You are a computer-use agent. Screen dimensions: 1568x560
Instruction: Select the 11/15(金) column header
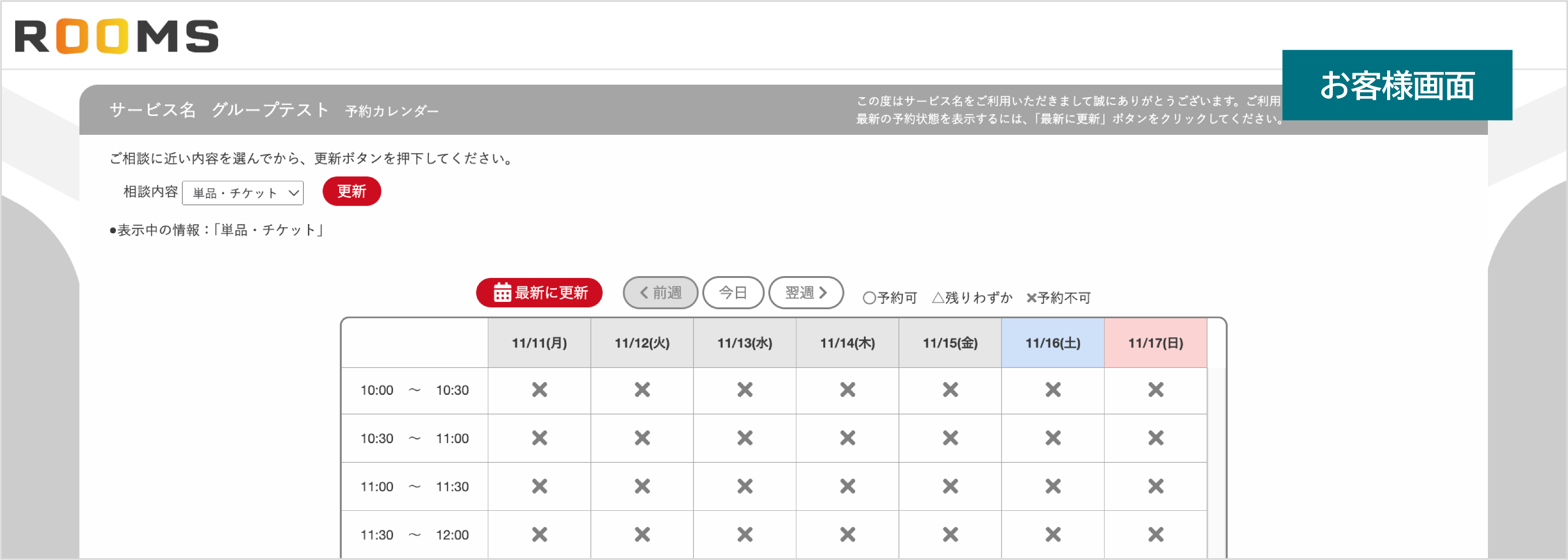click(949, 342)
